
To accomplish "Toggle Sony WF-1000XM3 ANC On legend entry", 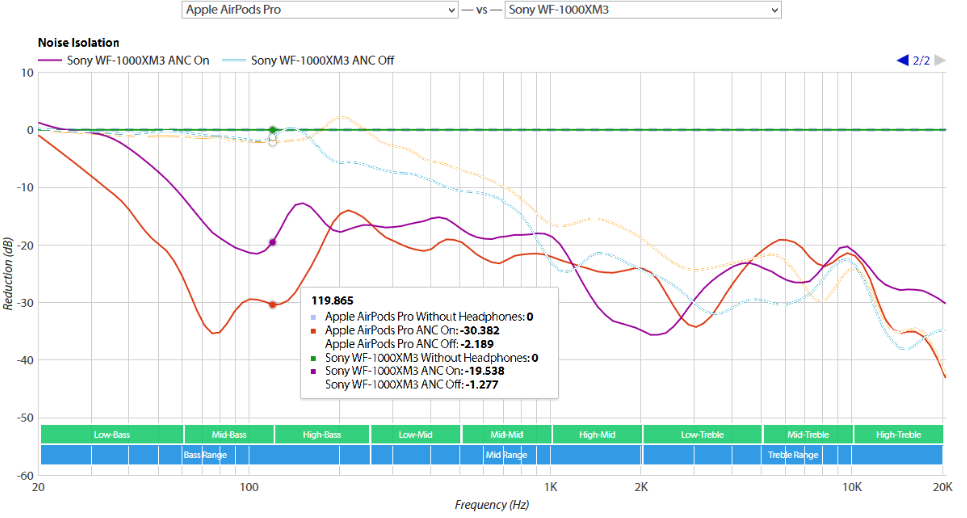I will [124, 60].
